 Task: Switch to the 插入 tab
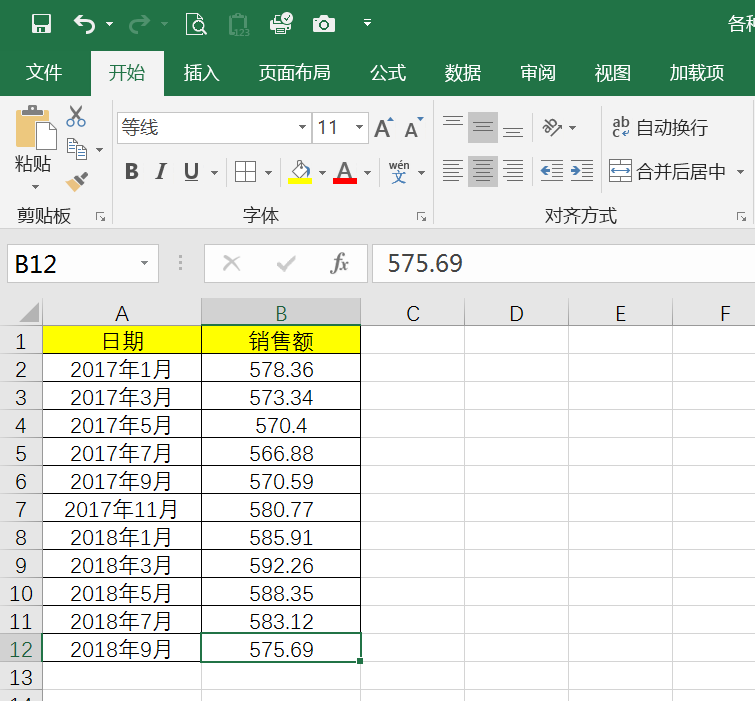(x=201, y=73)
